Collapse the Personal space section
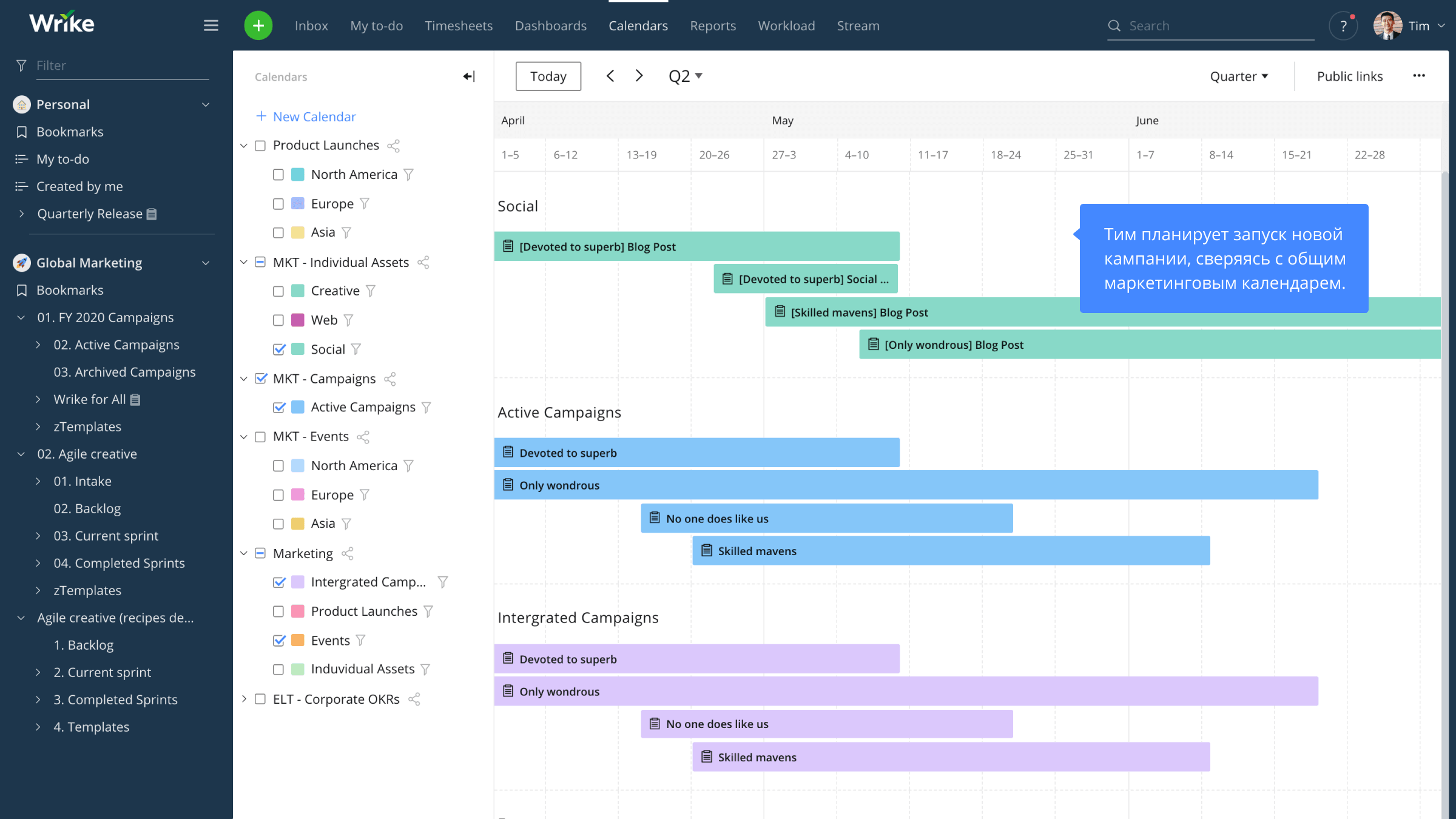Viewport: 1456px width, 819px height. tap(206, 104)
